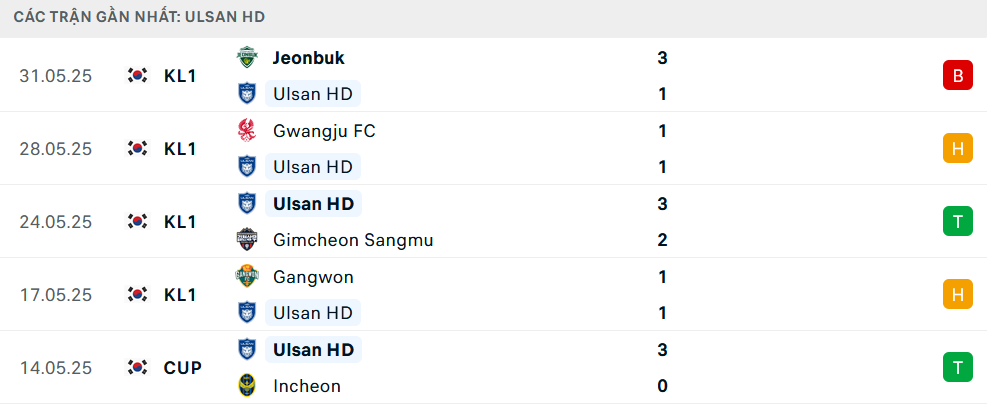Click the Jeonbuk score of 3
The height and width of the screenshot is (407, 987).
662,58
